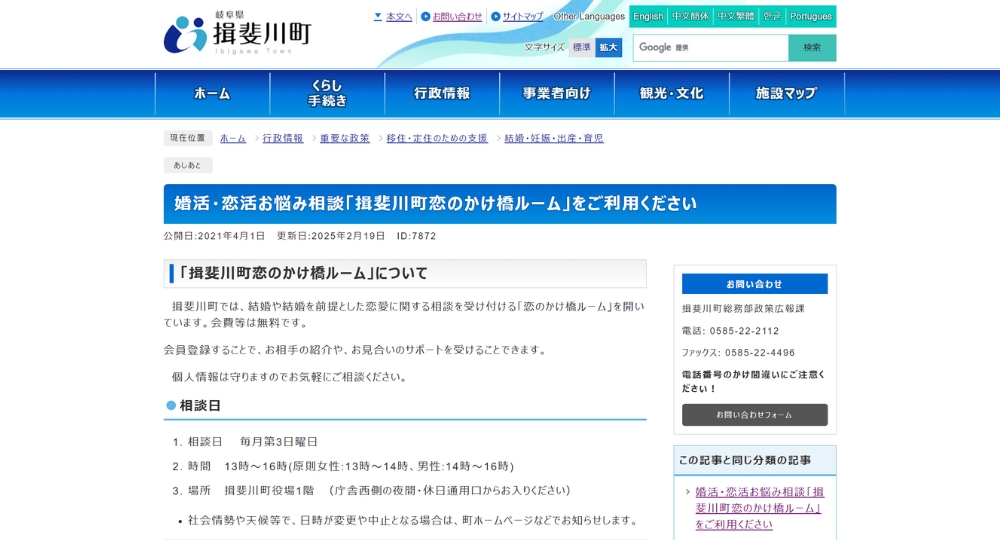The height and width of the screenshot is (540, 1000).
Task: Open サイトマップ link
Action: [523, 17]
